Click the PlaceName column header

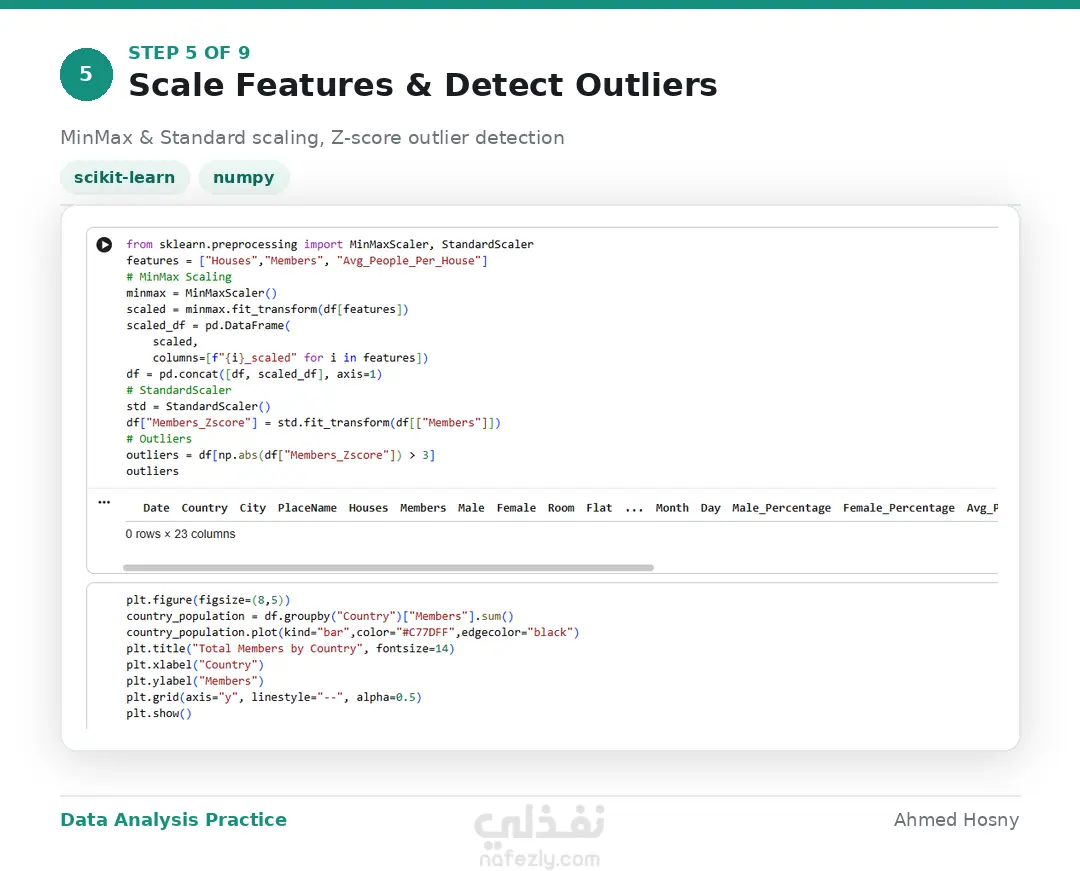point(307,508)
